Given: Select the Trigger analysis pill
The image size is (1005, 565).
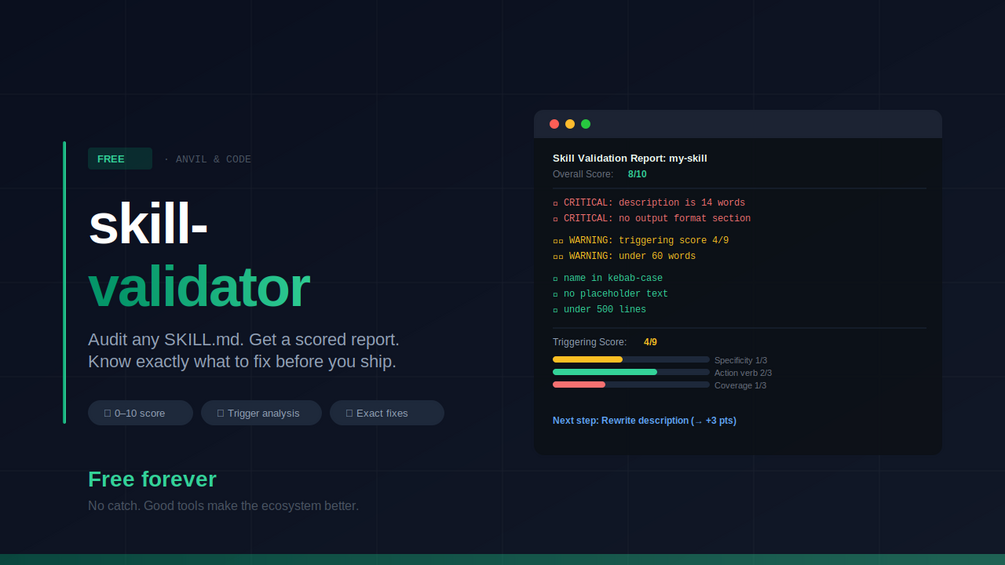Looking at the screenshot, I should (x=262, y=413).
